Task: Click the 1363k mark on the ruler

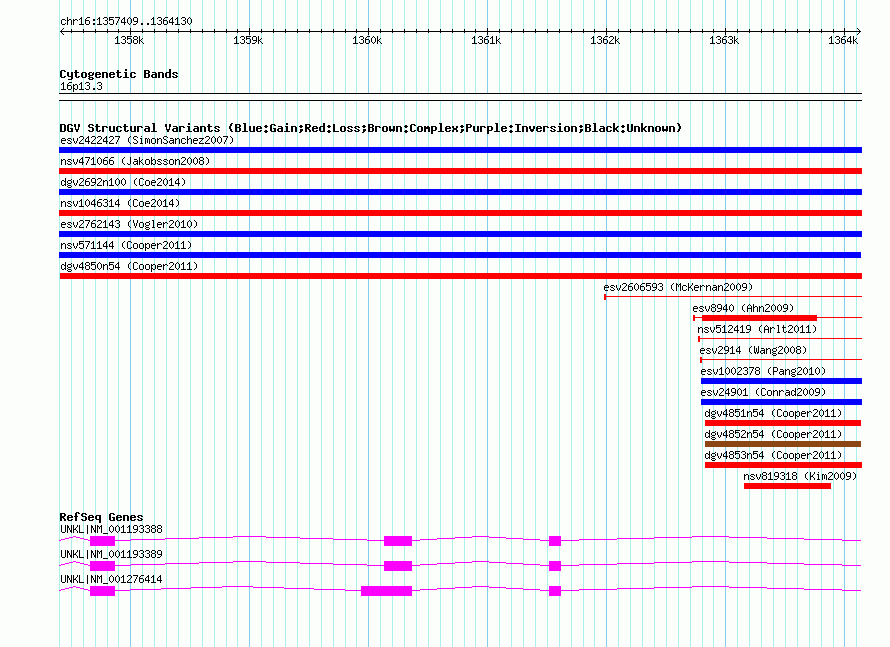Action: (723, 41)
